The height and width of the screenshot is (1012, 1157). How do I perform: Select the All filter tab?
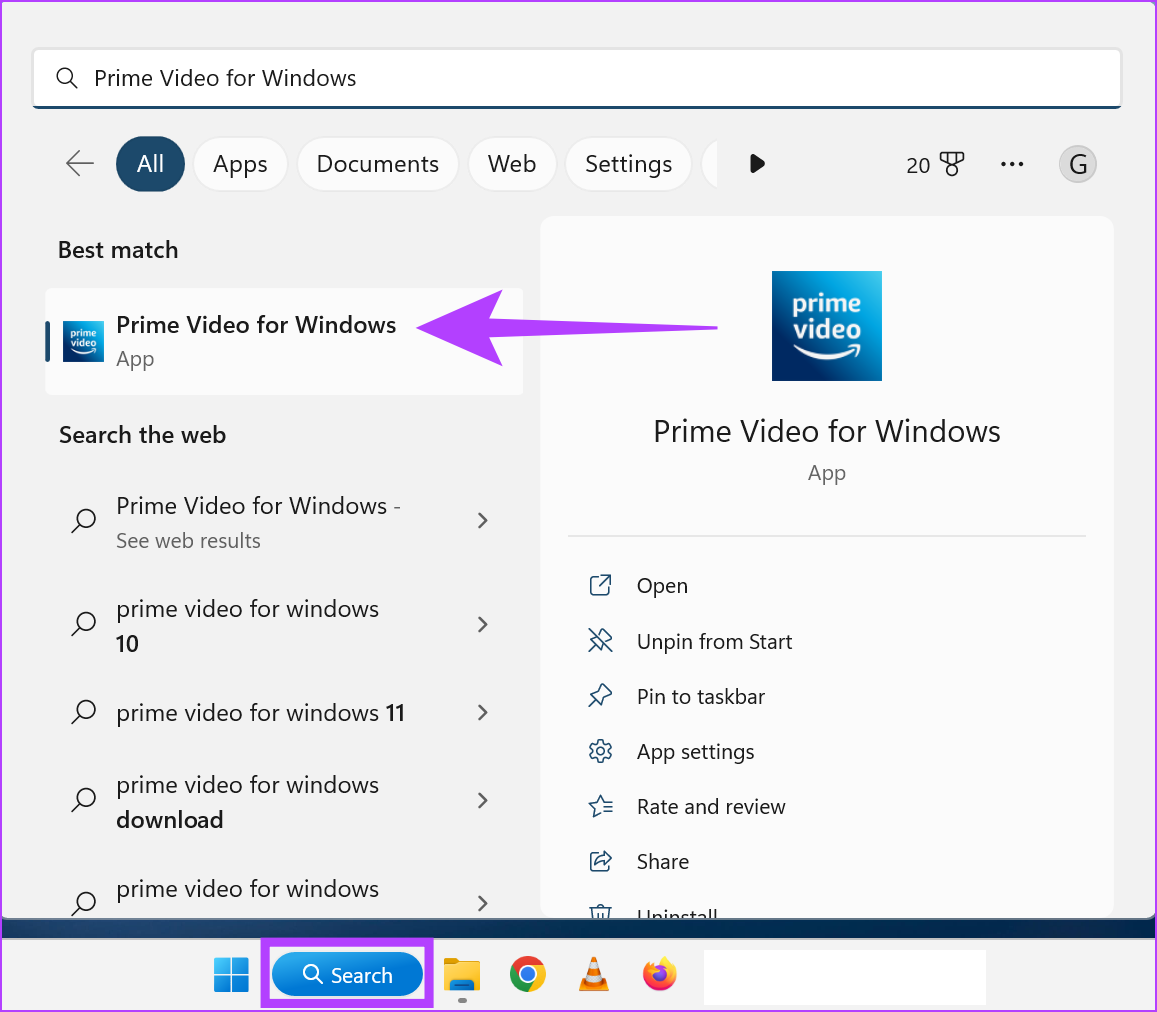[x=151, y=164]
